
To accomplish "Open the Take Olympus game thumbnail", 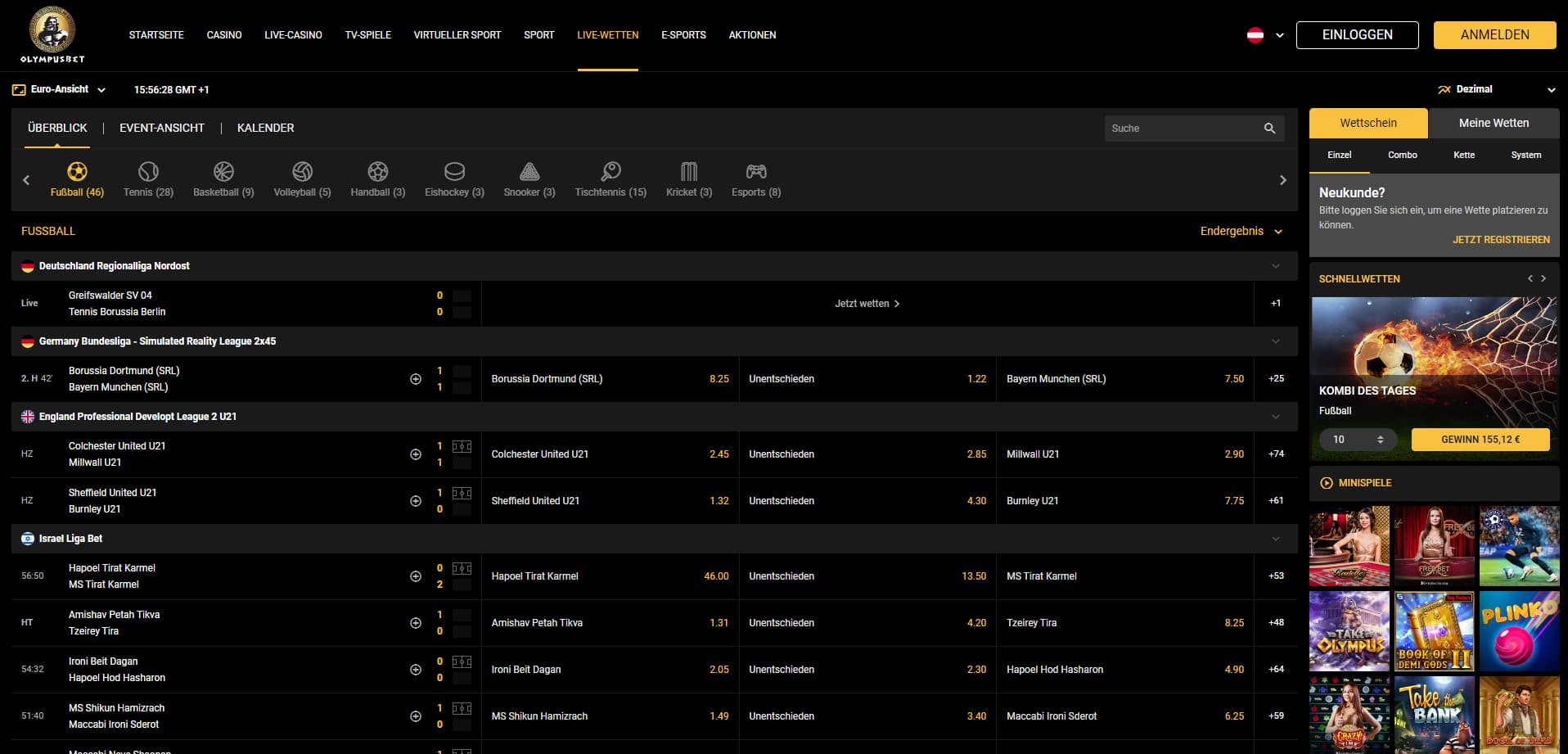I will point(1349,632).
